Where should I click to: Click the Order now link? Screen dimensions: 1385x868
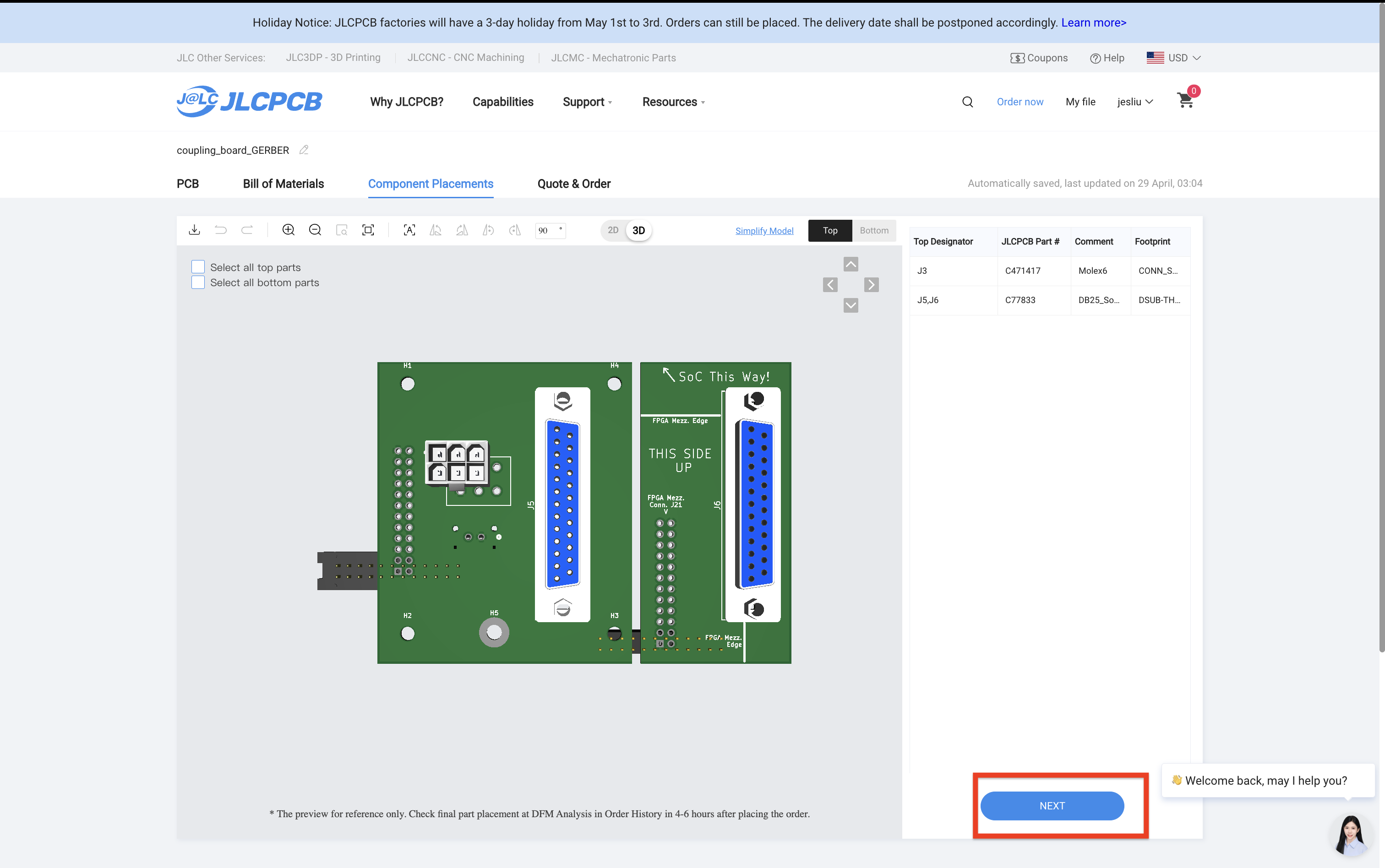(1020, 102)
